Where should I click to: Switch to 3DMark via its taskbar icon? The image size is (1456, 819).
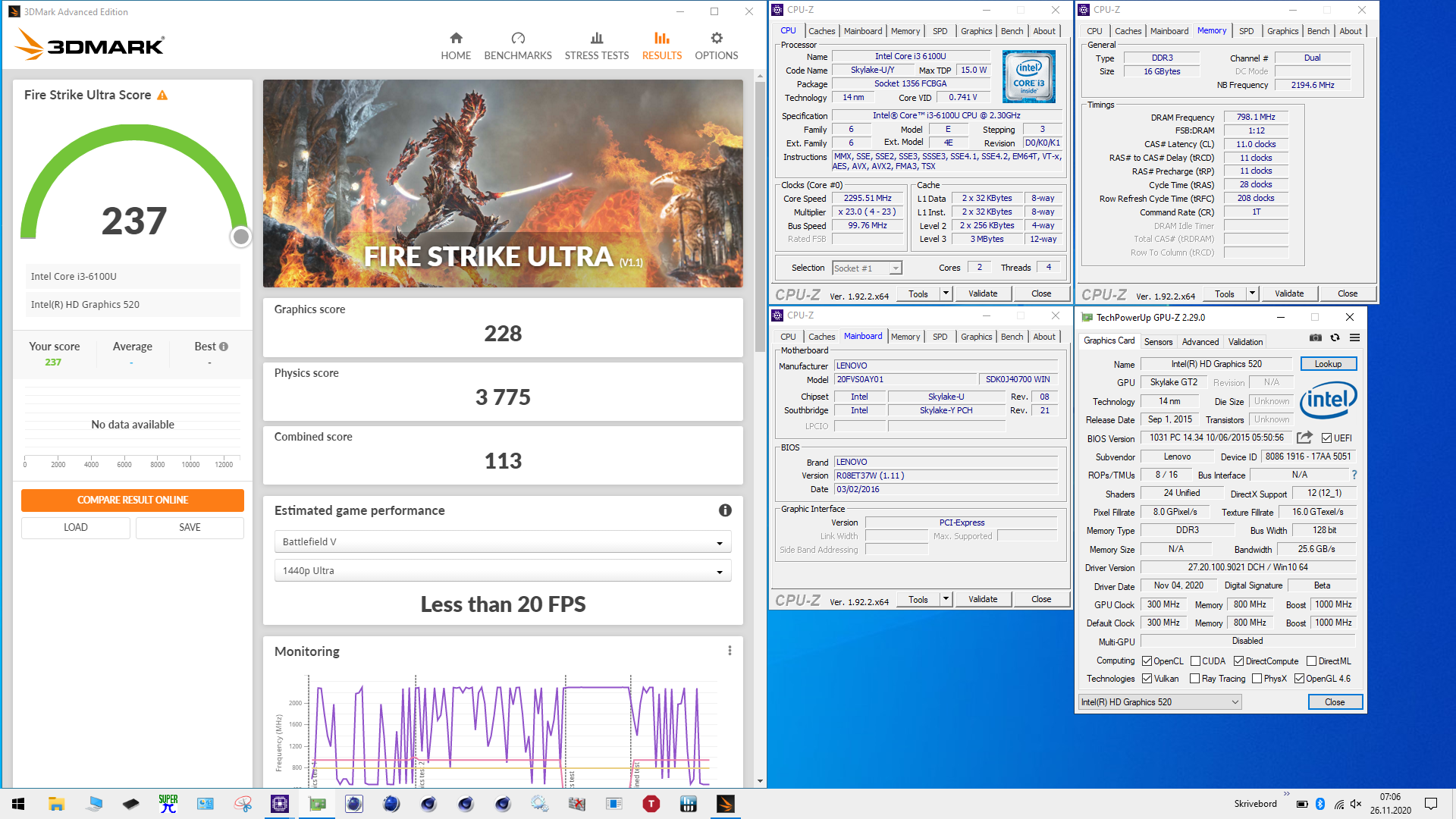pyautogui.click(x=726, y=804)
